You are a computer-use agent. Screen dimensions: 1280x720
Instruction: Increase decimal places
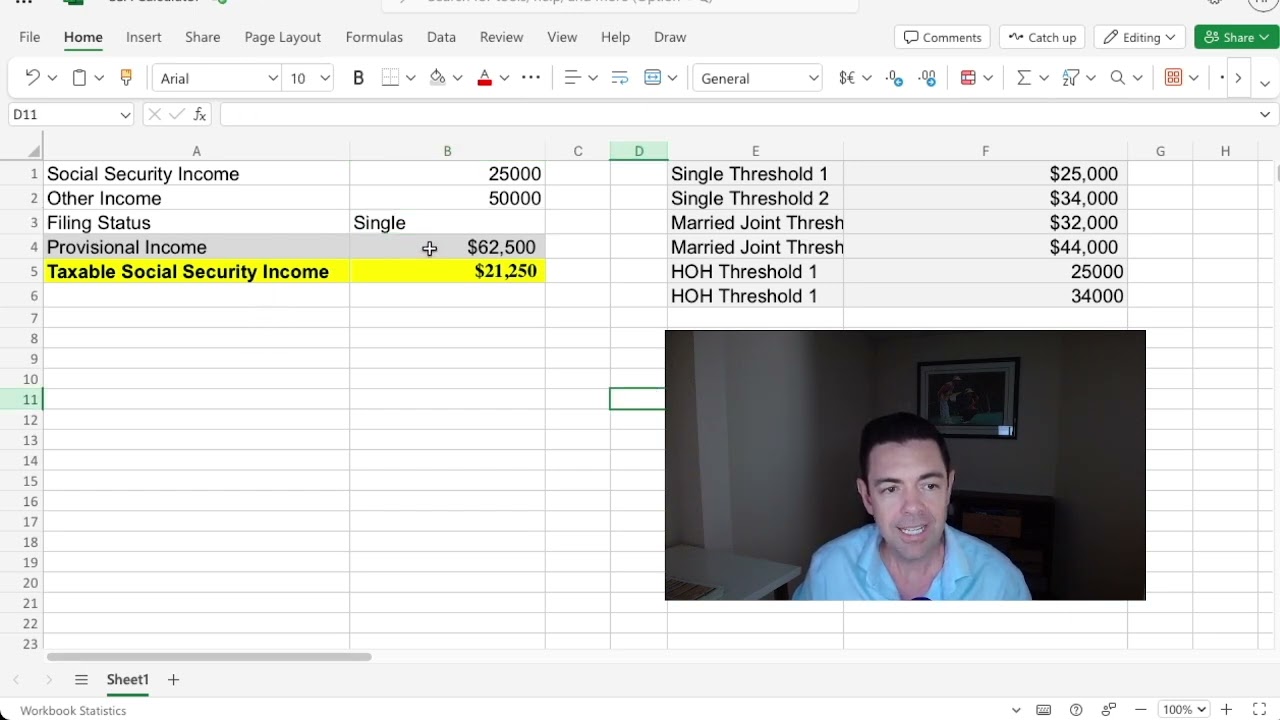pos(927,78)
